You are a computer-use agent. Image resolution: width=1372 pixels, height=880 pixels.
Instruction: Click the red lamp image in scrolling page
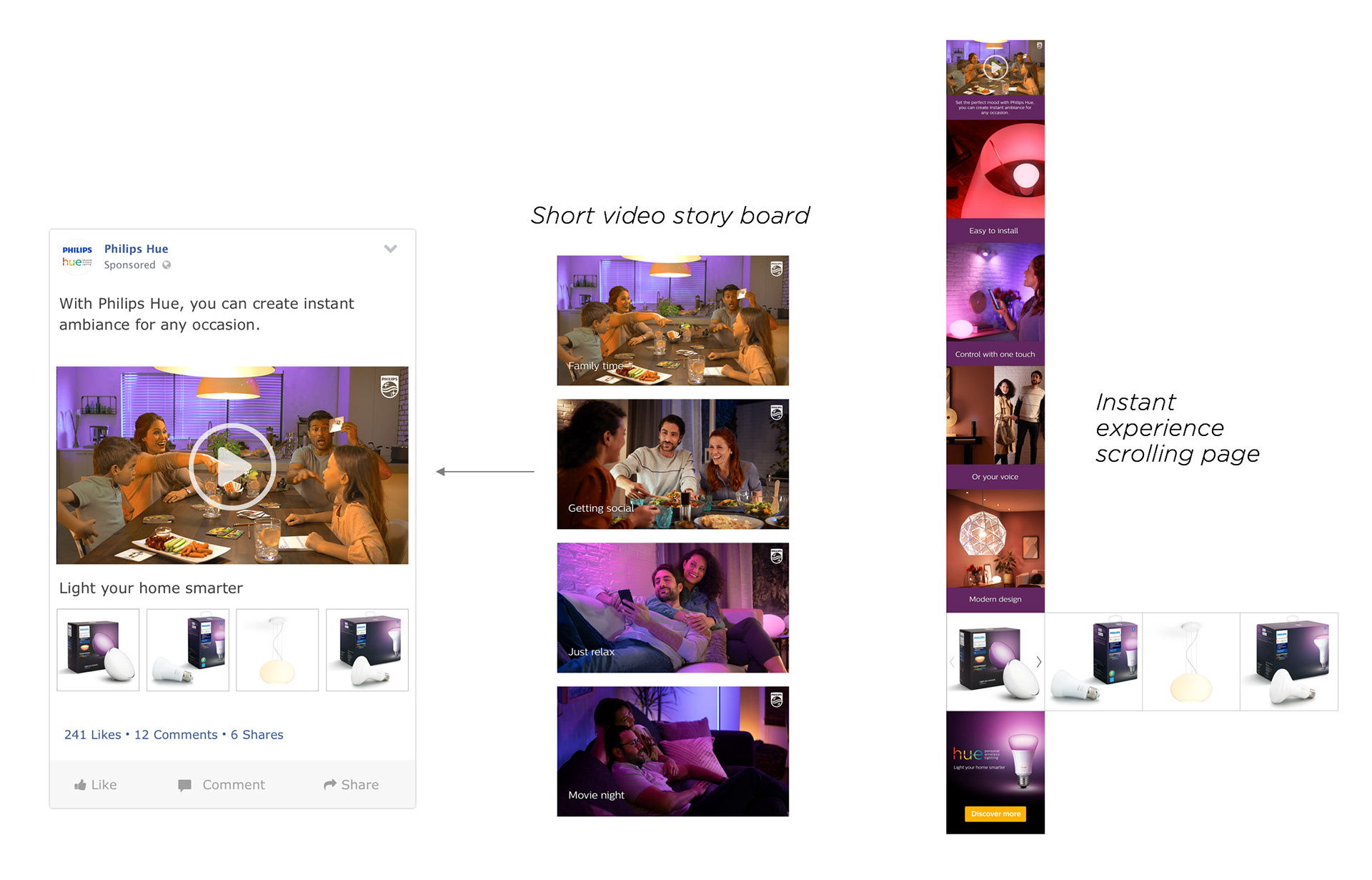click(995, 169)
